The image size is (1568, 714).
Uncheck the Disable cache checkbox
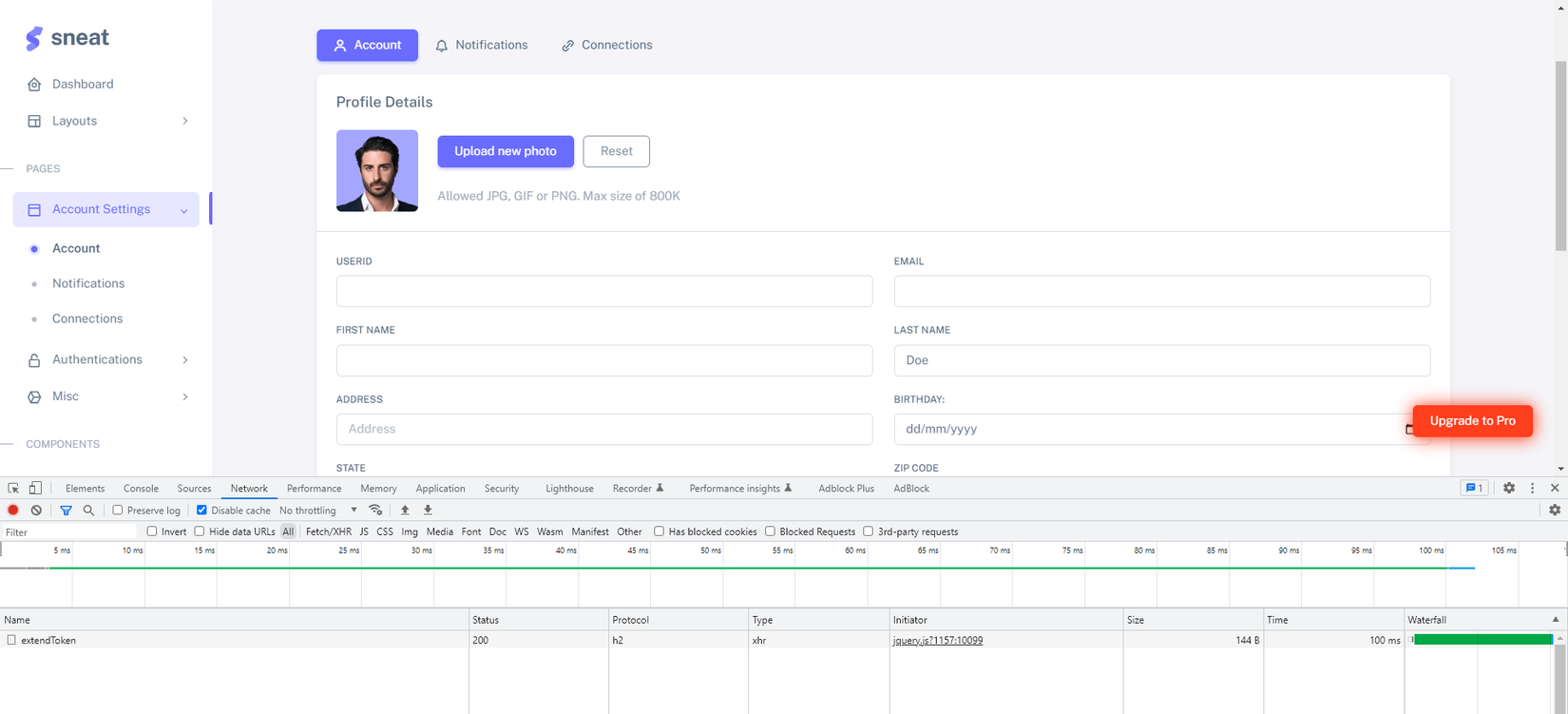[x=201, y=511]
